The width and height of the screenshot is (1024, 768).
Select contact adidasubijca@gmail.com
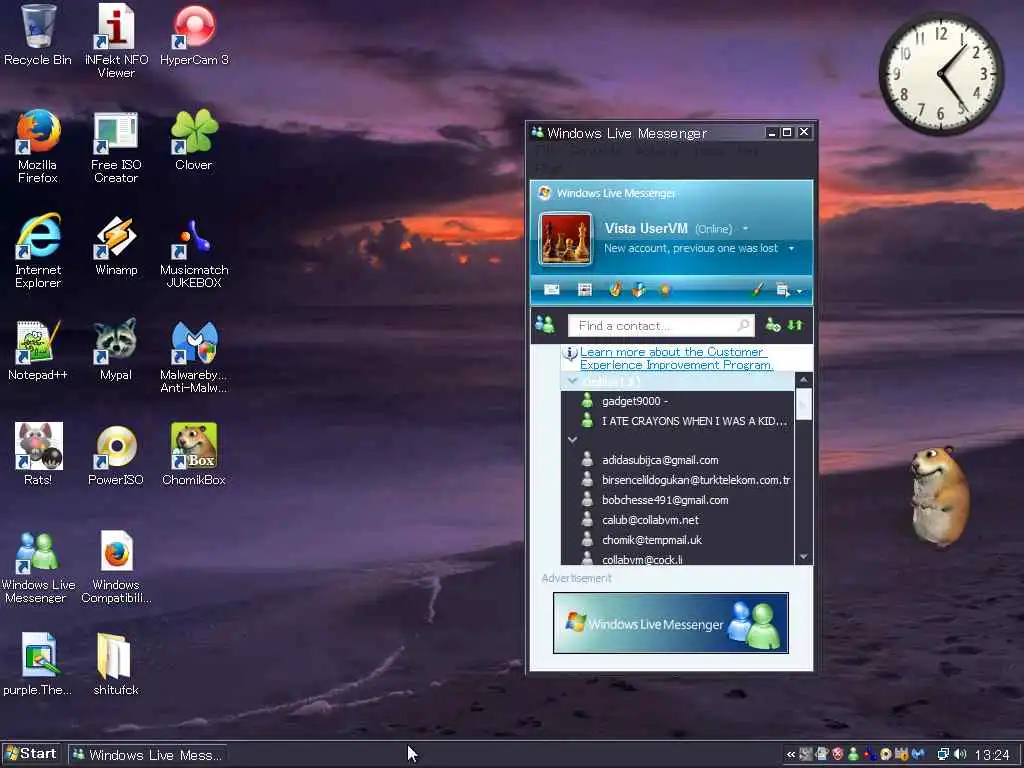point(677,460)
